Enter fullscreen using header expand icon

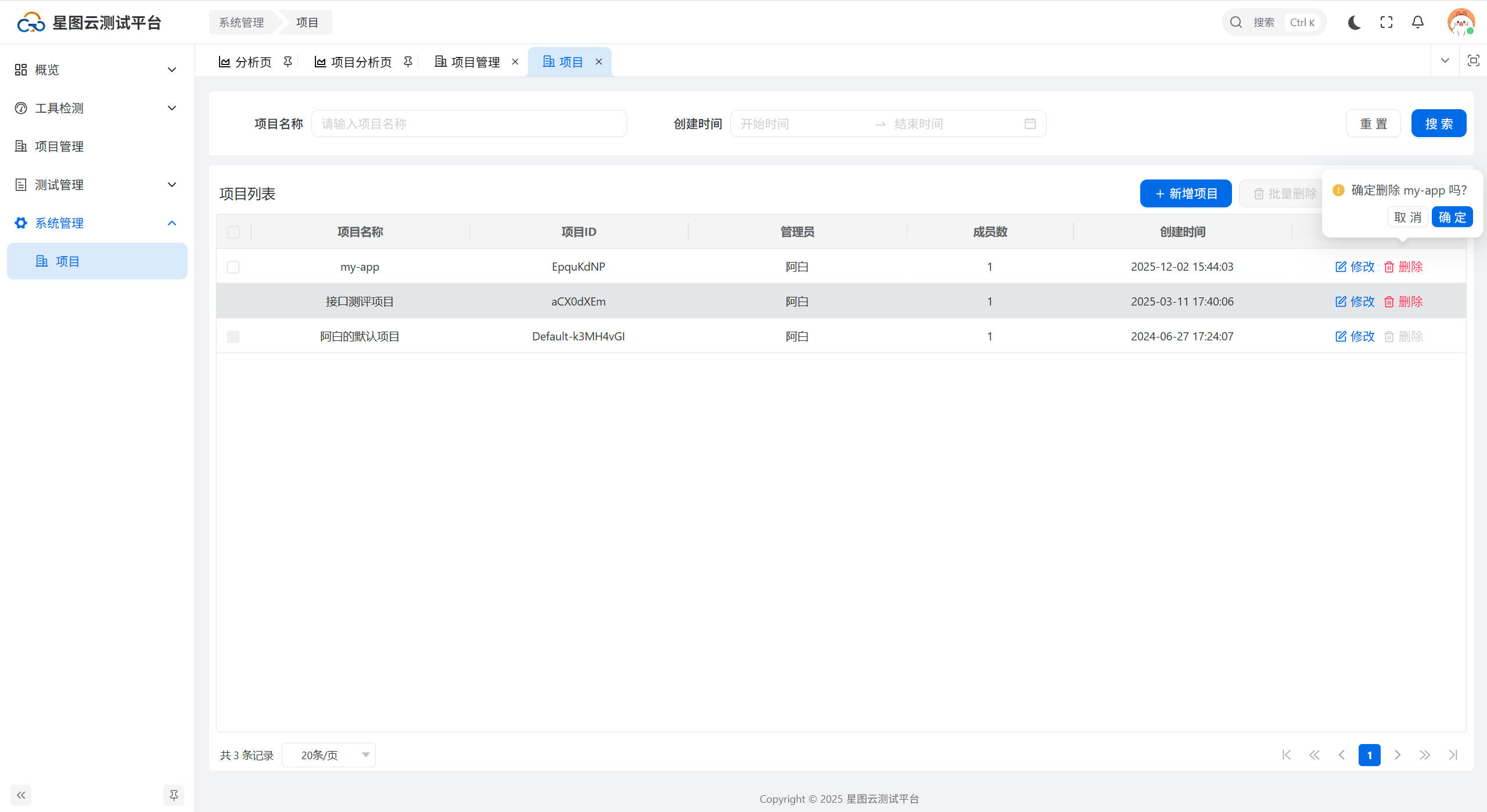point(1386,23)
